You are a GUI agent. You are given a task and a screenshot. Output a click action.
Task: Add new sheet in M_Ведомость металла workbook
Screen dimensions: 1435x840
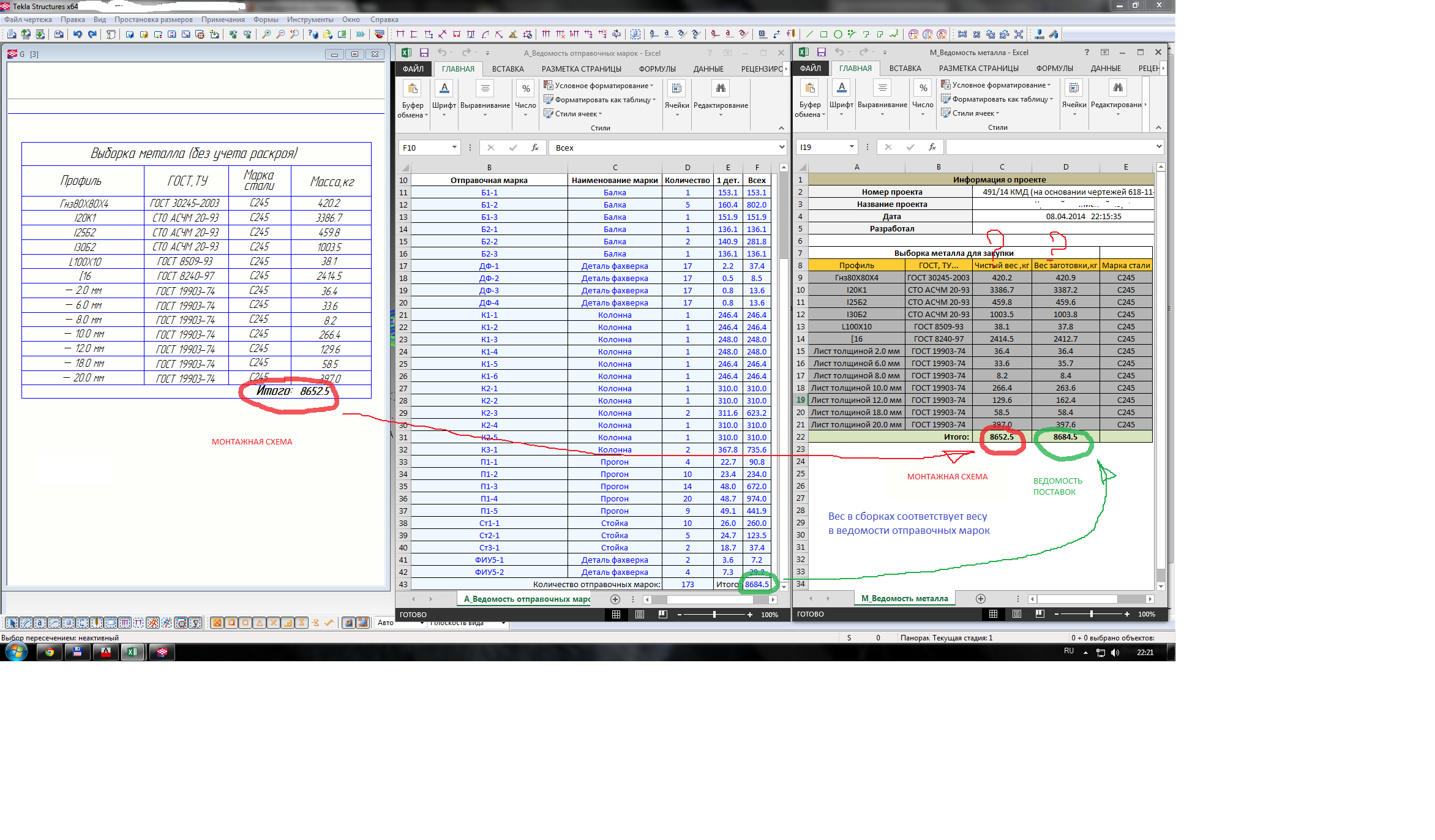click(980, 599)
